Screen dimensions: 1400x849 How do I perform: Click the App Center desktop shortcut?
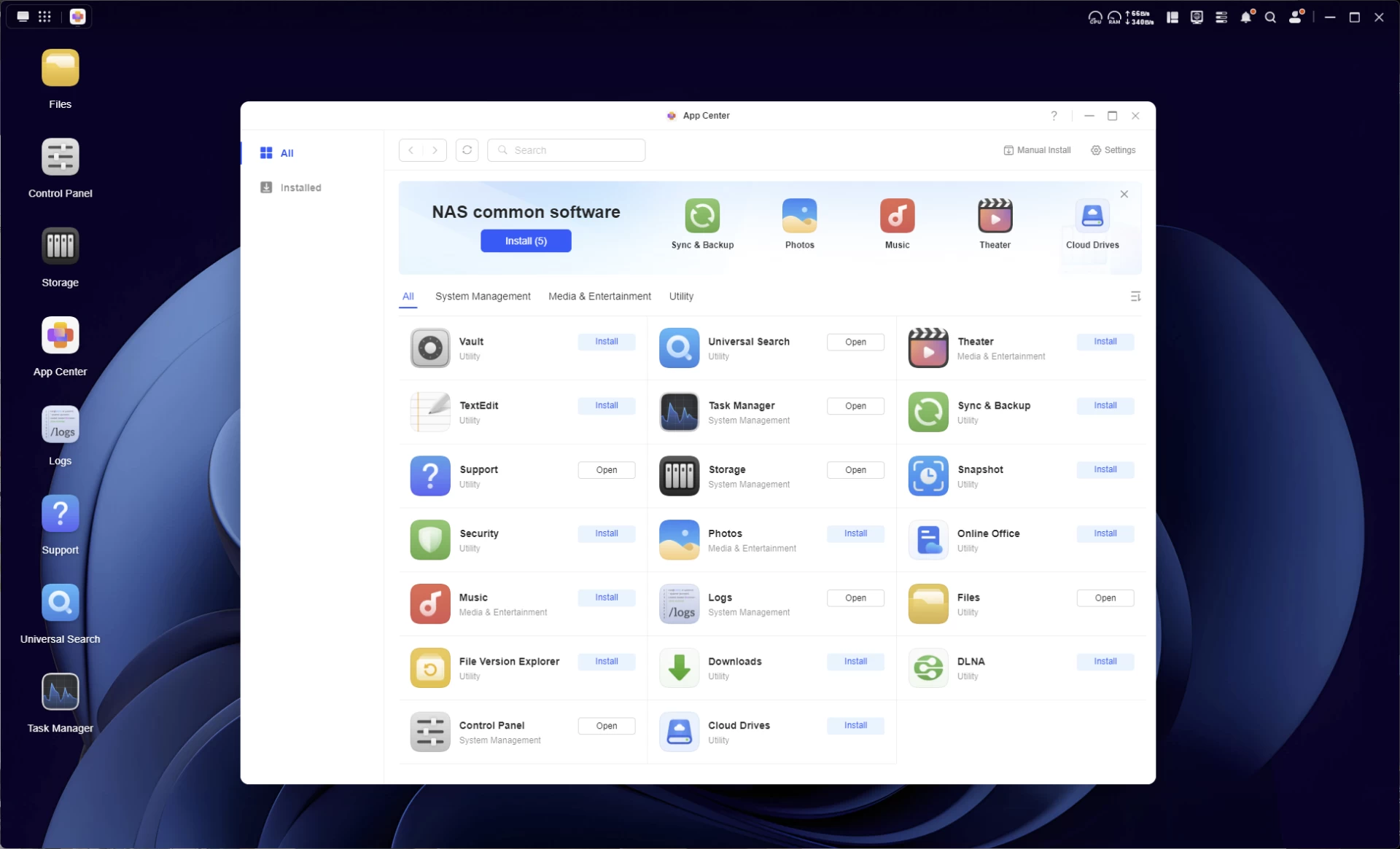pyautogui.click(x=60, y=335)
